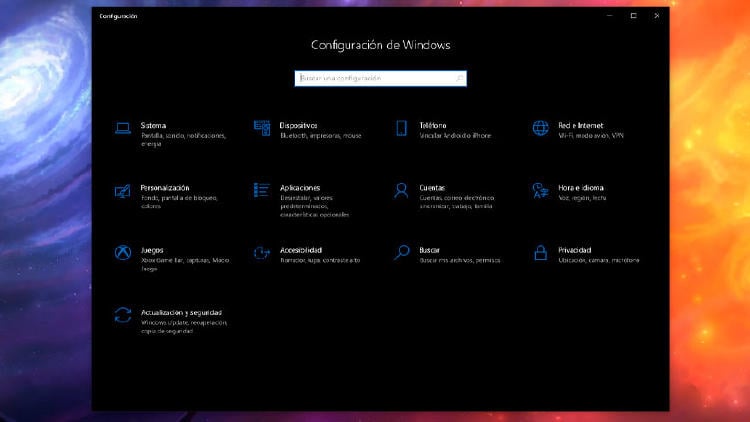Maximize the Configuración window
This screenshot has width=750, height=422.
coord(633,16)
